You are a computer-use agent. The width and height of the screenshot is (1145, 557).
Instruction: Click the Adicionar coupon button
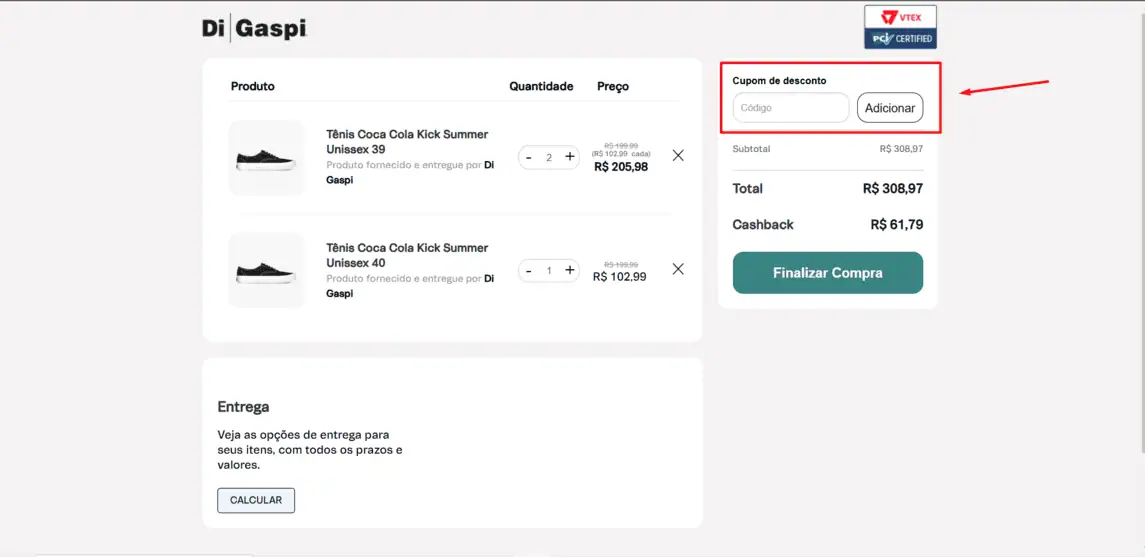pos(889,107)
